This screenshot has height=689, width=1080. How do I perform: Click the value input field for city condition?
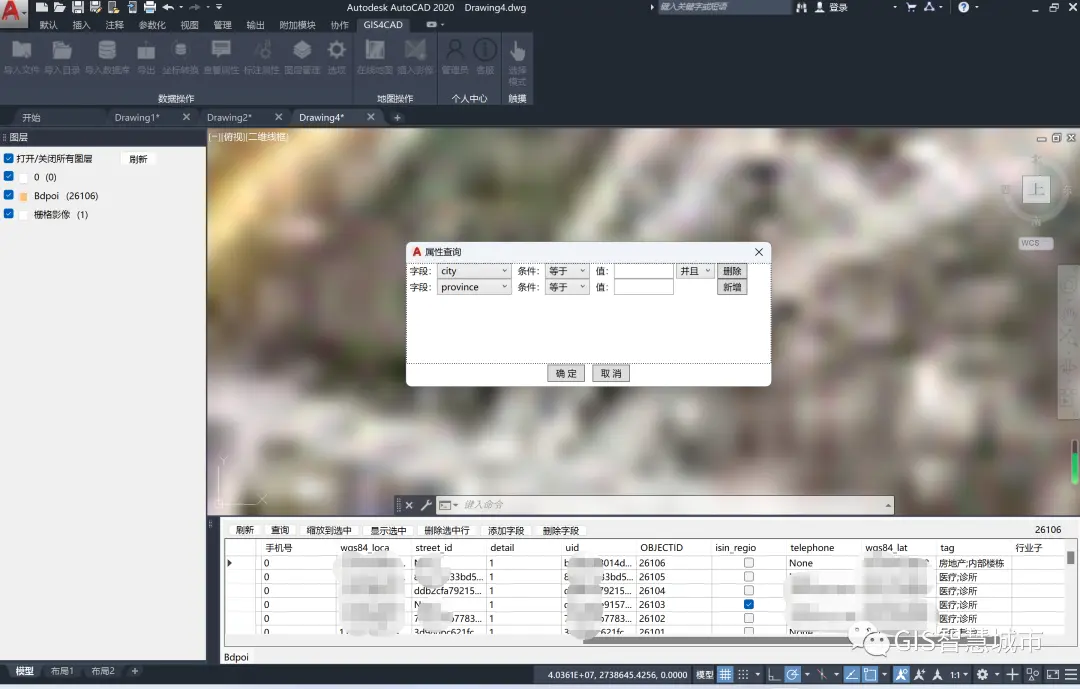[x=644, y=271]
